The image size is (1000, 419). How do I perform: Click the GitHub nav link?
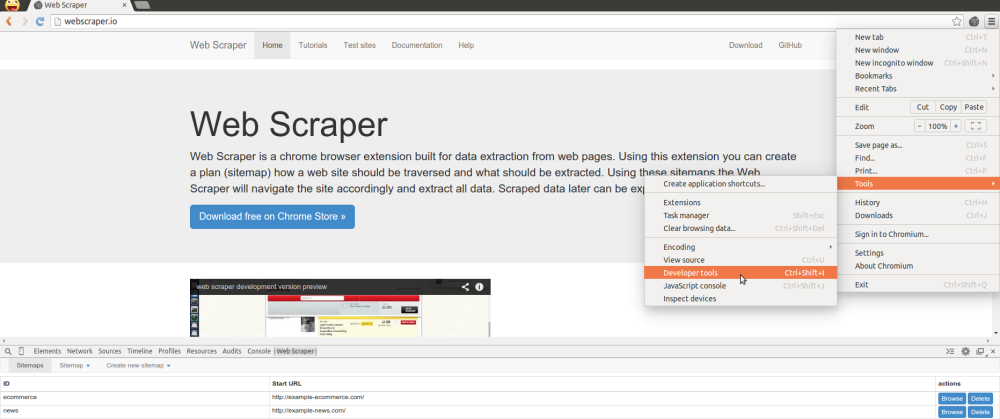(790, 45)
